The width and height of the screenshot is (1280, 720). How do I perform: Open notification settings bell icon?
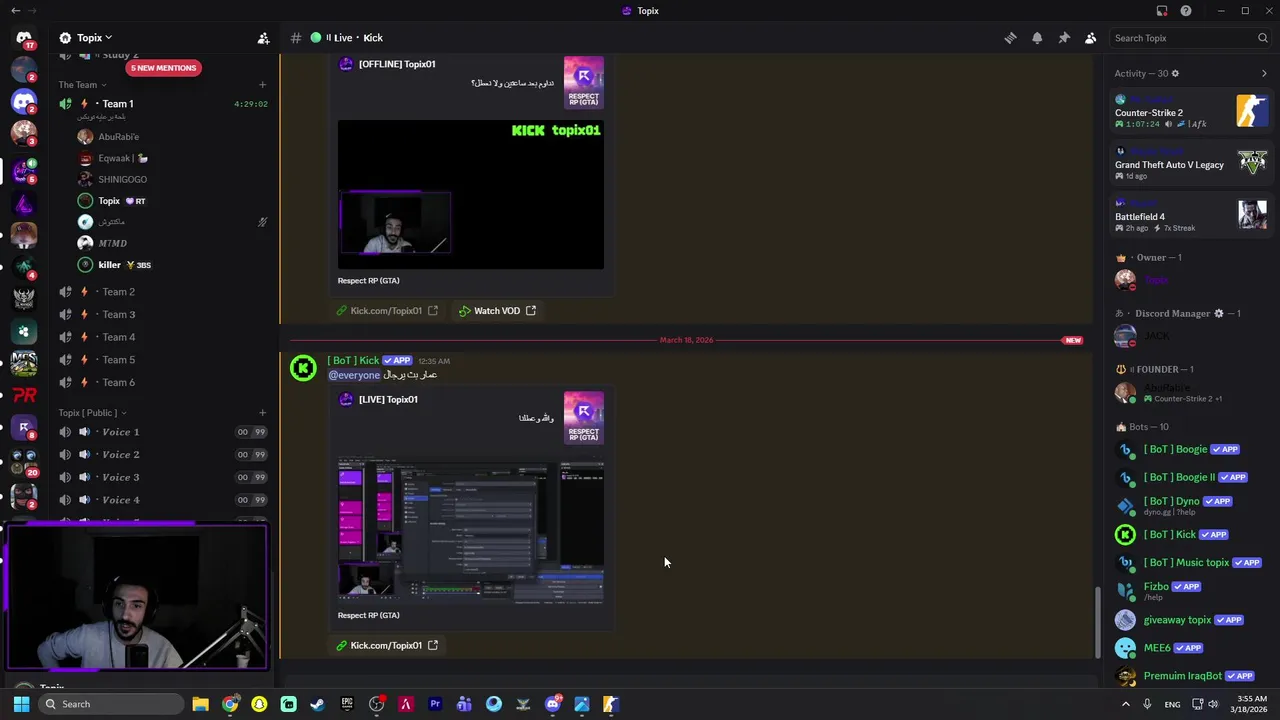point(1037,38)
